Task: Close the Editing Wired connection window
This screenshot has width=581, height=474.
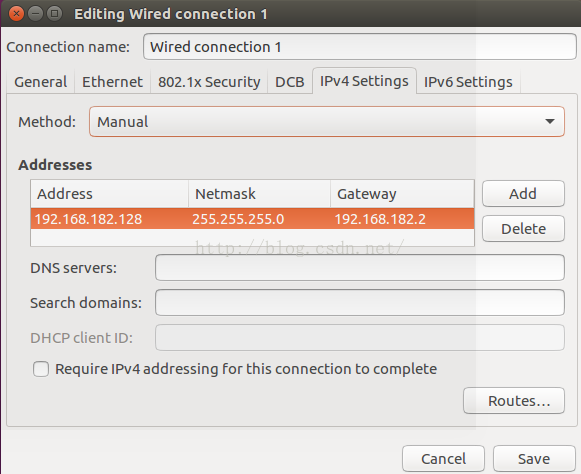Action: click(x=16, y=14)
